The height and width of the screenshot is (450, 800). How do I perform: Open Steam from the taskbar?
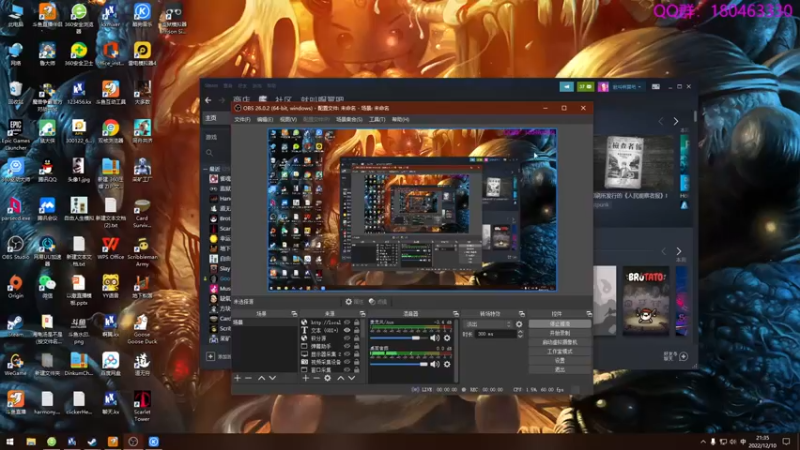(x=92, y=441)
